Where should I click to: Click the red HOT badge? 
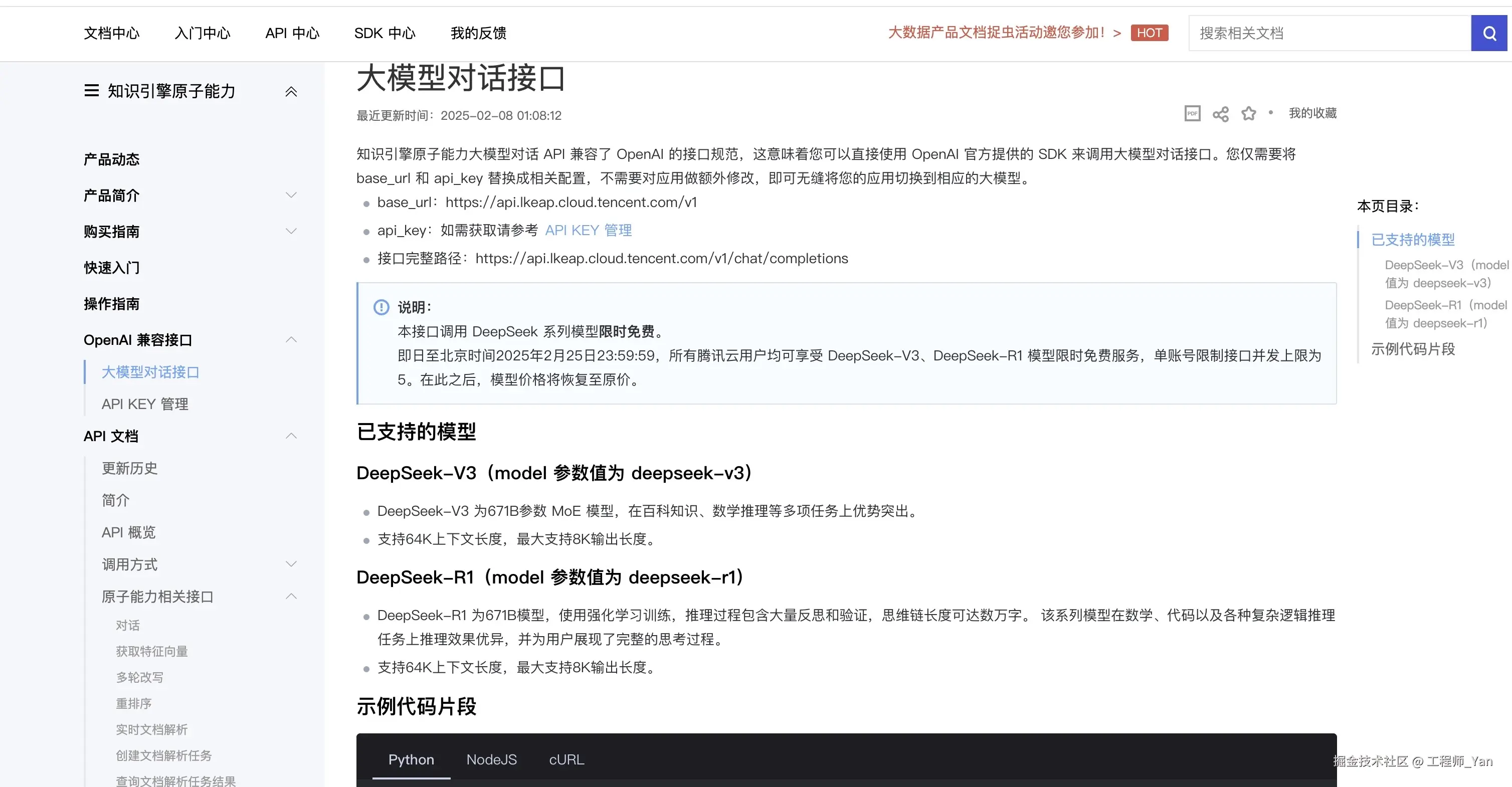(1149, 33)
